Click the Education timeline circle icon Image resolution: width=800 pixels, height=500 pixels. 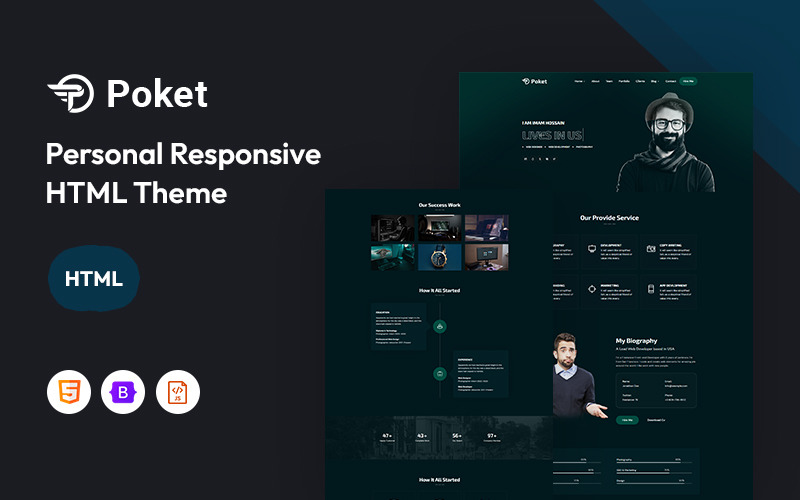pyautogui.click(x=440, y=326)
